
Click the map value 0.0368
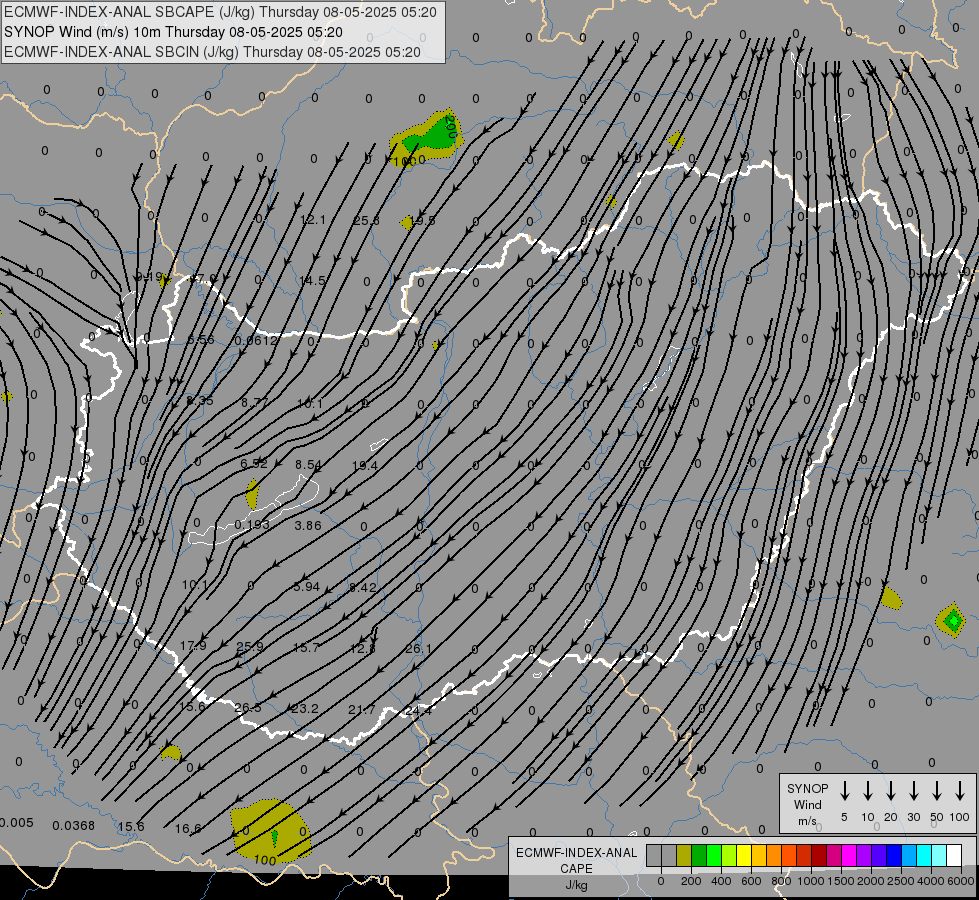pyautogui.click(x=74, y=825)
